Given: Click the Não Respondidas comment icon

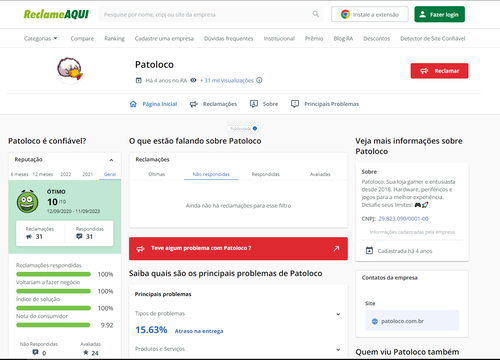Looking at the screenshot, I should [35, 352].
